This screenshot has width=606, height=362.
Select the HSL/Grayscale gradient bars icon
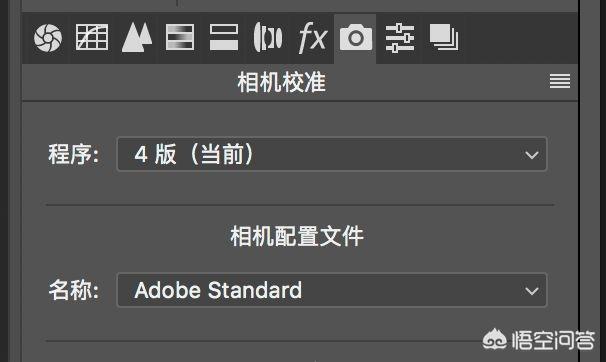[x=180, y=37]
